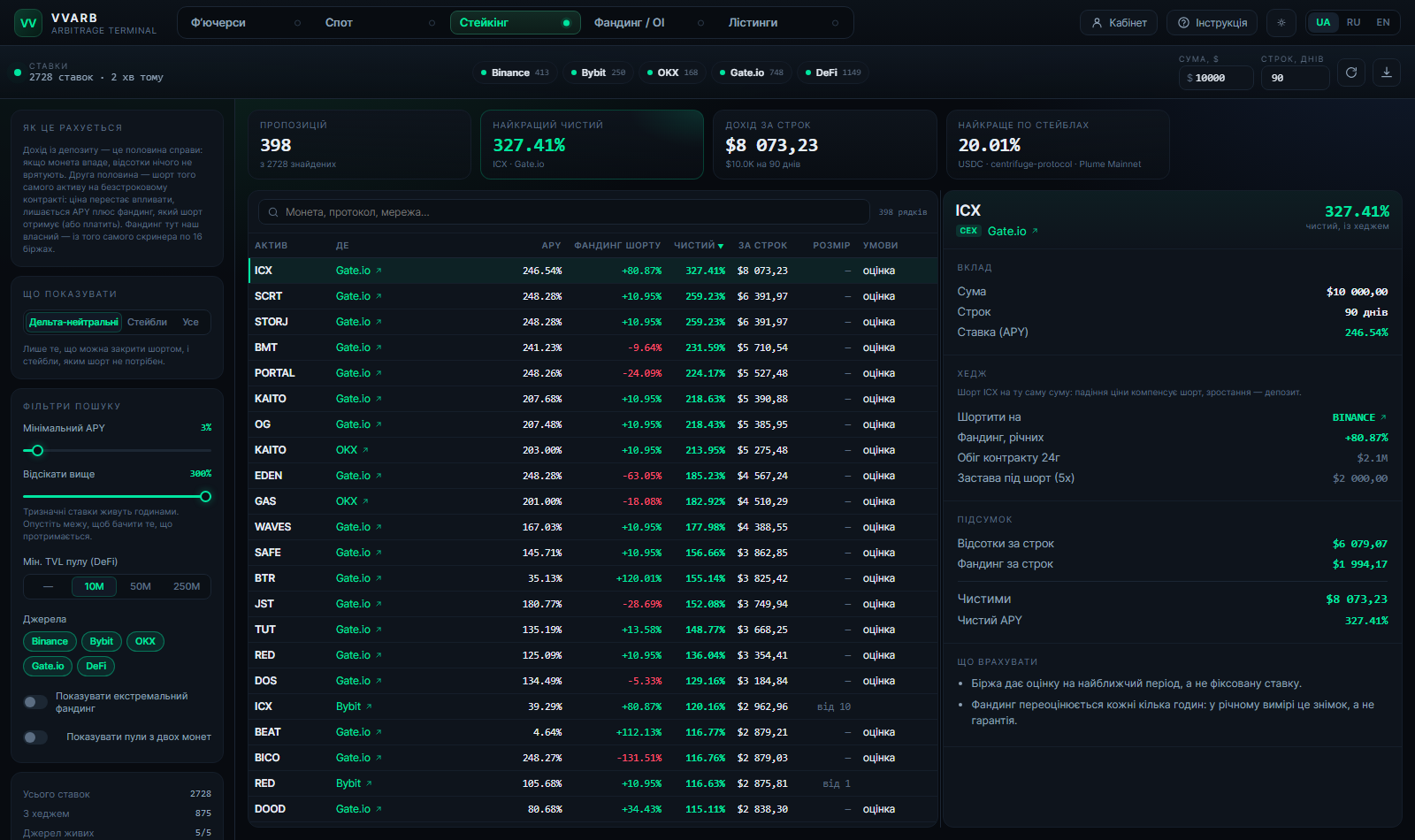
Task: Enable Показувати пули з двох монет switch
Action: point(35,737)
